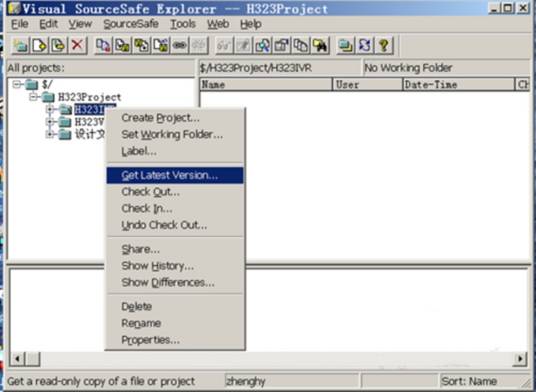Collapse the $/ root tree node
This screenshot has width=536, height=392.
pyautogui.click(x=16, y=84)
